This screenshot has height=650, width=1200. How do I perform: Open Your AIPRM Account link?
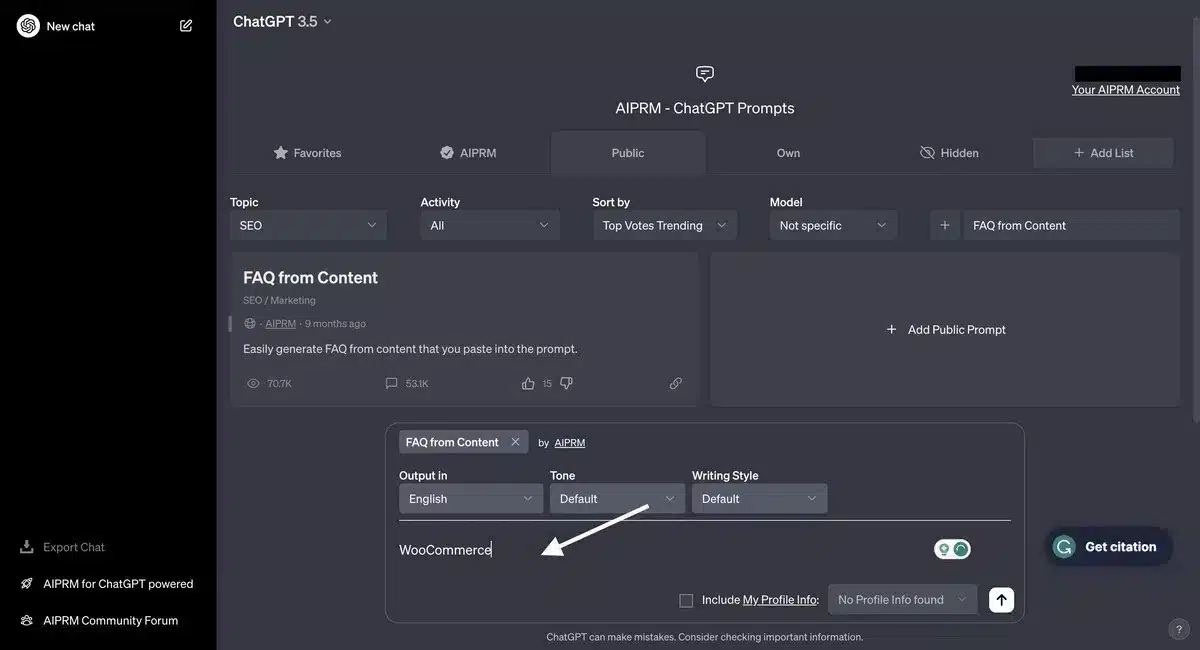point(1126,90)
